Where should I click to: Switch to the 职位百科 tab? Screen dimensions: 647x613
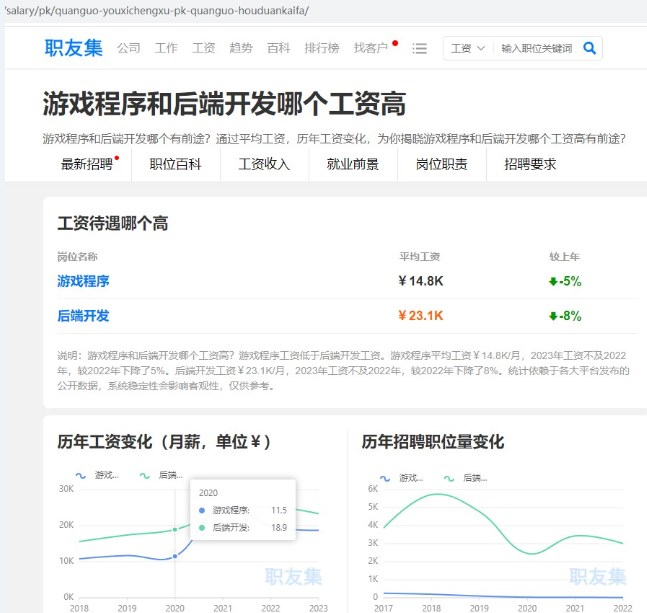pos(175,164)
